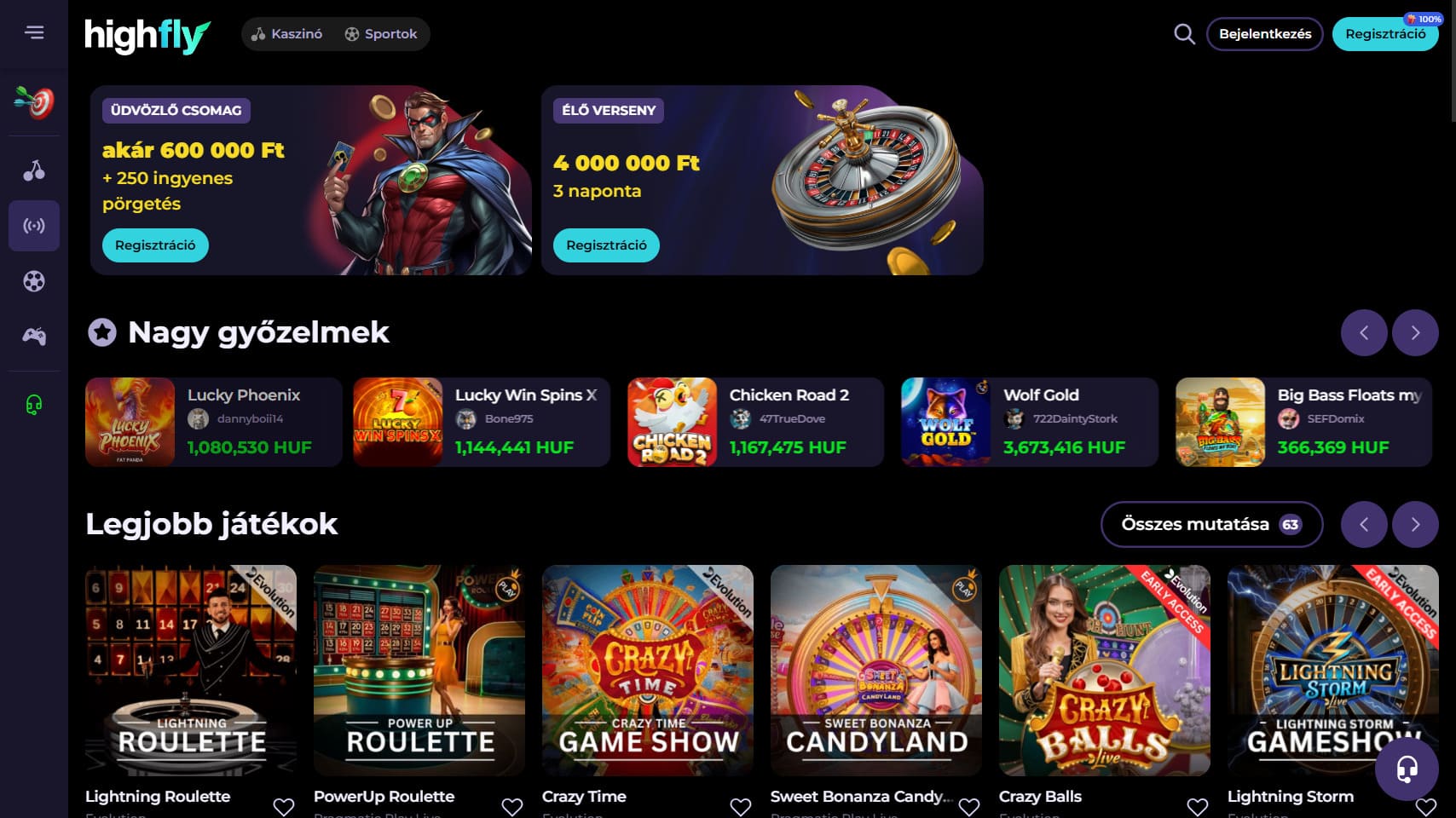Favorite the Lightning Roulette game heart
Viewport: 1456px width, 818px height.
pyautogui.click(x=284, y=806)
